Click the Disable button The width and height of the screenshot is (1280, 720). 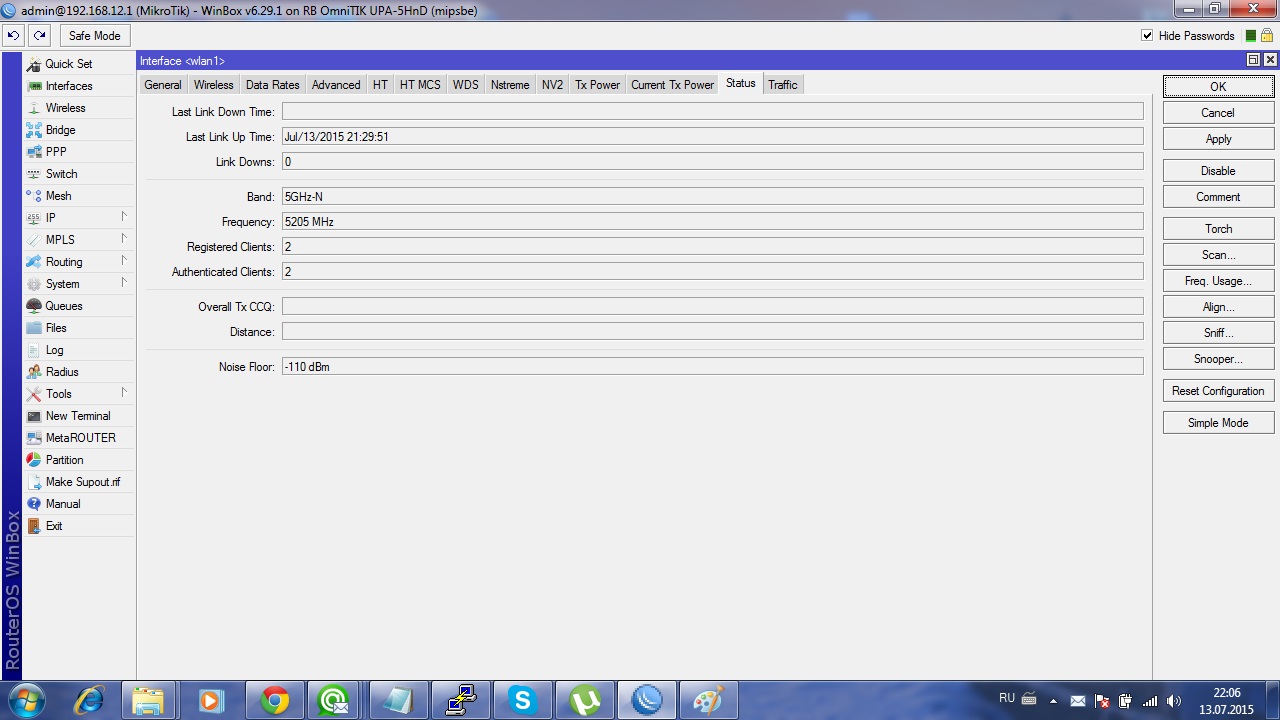coord(1218,171)
